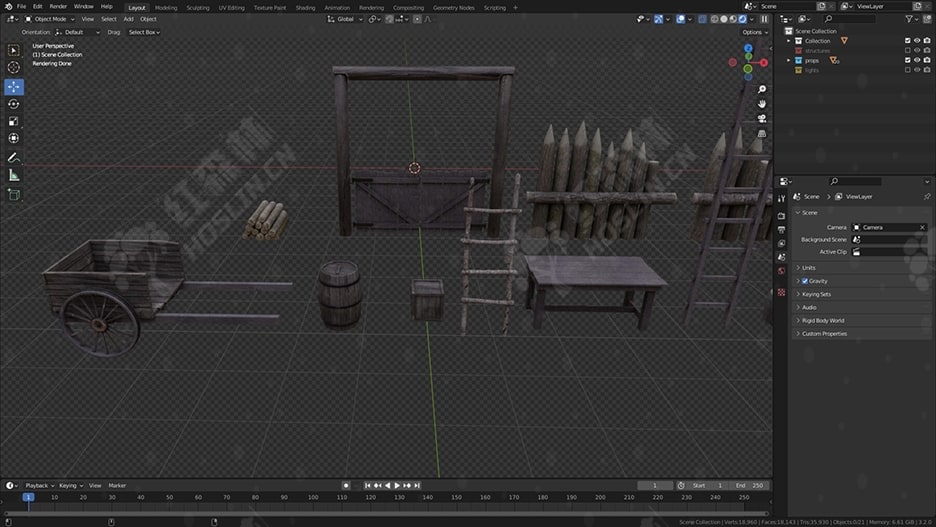This screenshot has height=527, width=936.
Task: Open the Scene properties tab
Action: coord(781,257)
